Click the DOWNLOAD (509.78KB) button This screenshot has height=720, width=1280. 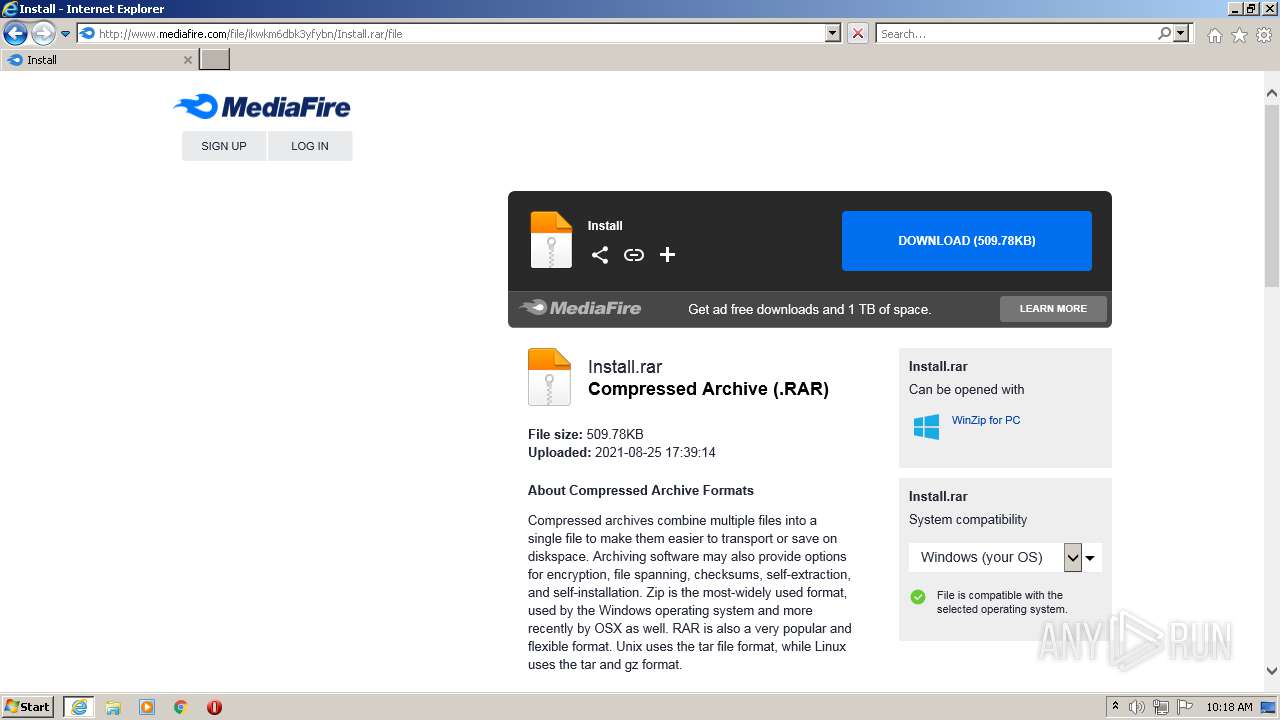(x=967, y=241)
